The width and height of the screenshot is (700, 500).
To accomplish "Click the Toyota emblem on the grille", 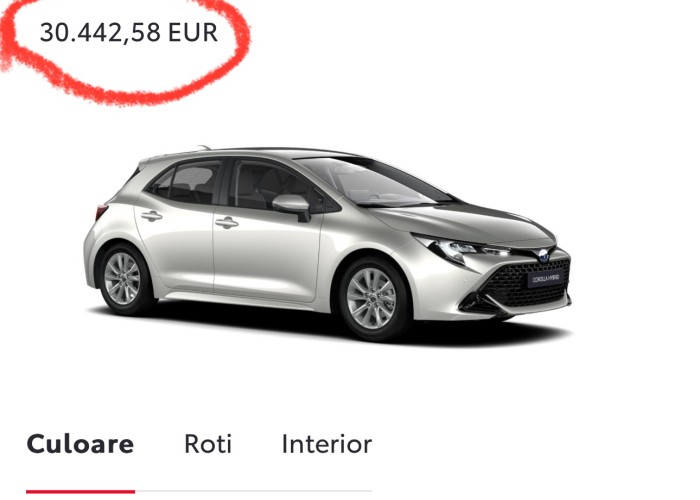I will click(x=544, y=256).
